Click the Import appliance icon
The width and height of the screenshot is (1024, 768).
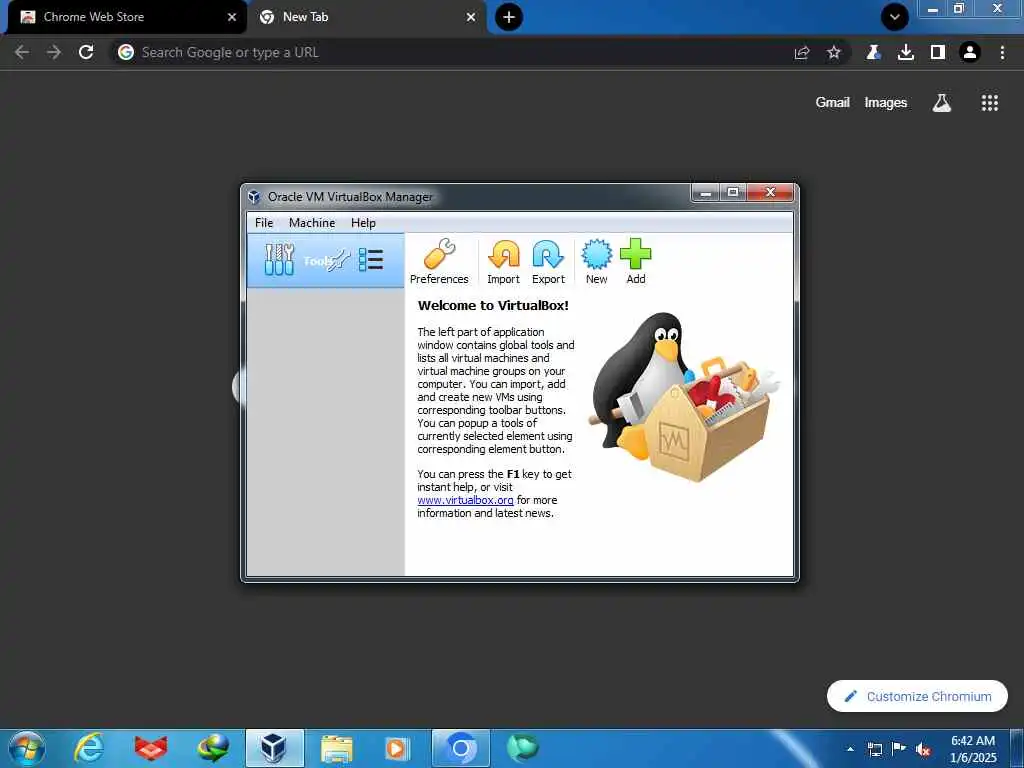point(504,261)
